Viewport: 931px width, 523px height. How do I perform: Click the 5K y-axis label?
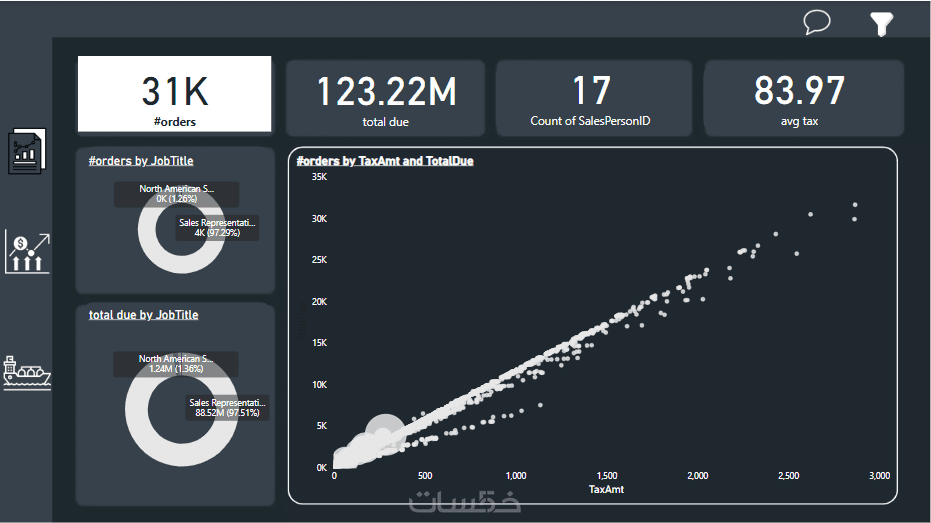pyautogui.click(x=321, y=426)
